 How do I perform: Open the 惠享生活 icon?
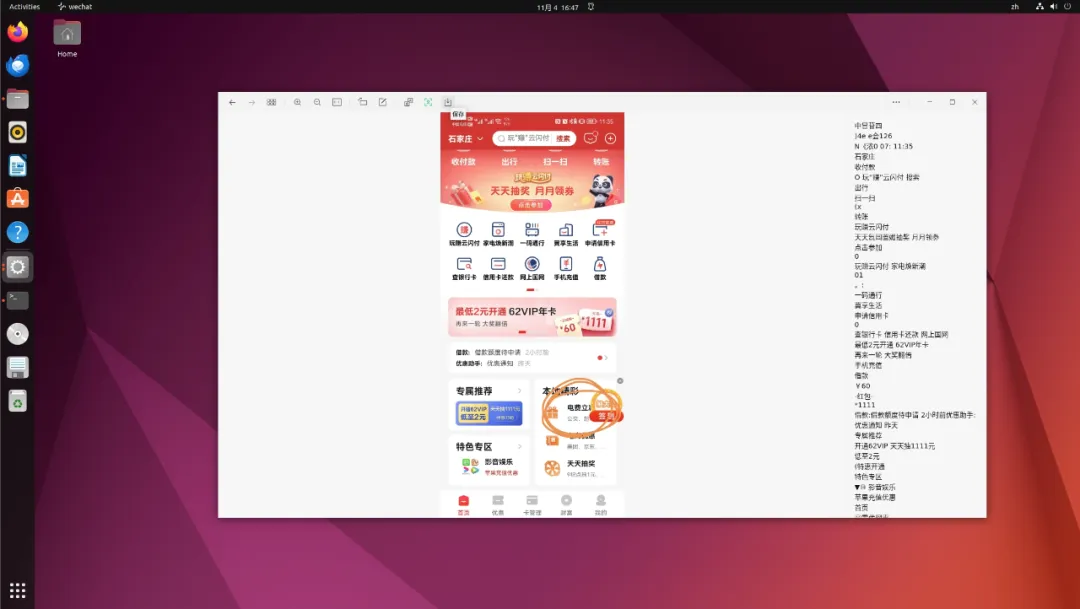[565, 234]
